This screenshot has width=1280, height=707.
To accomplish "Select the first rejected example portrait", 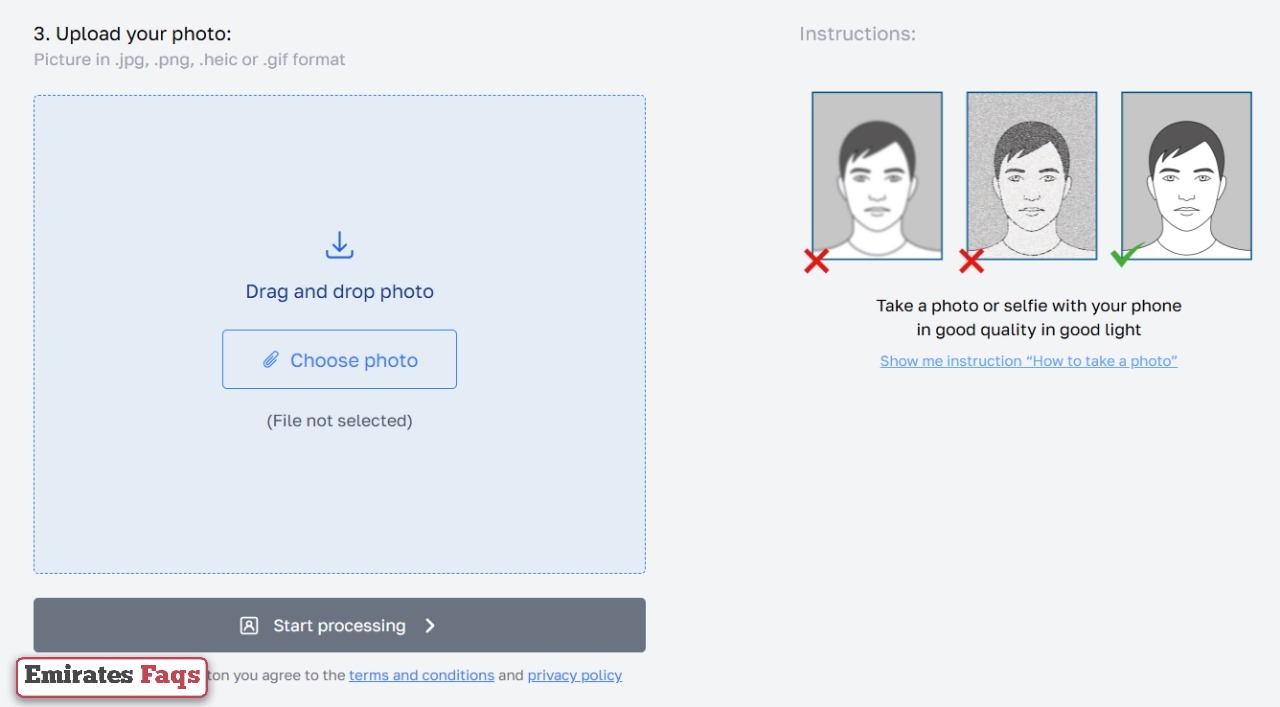I will [x=876, y=175].
